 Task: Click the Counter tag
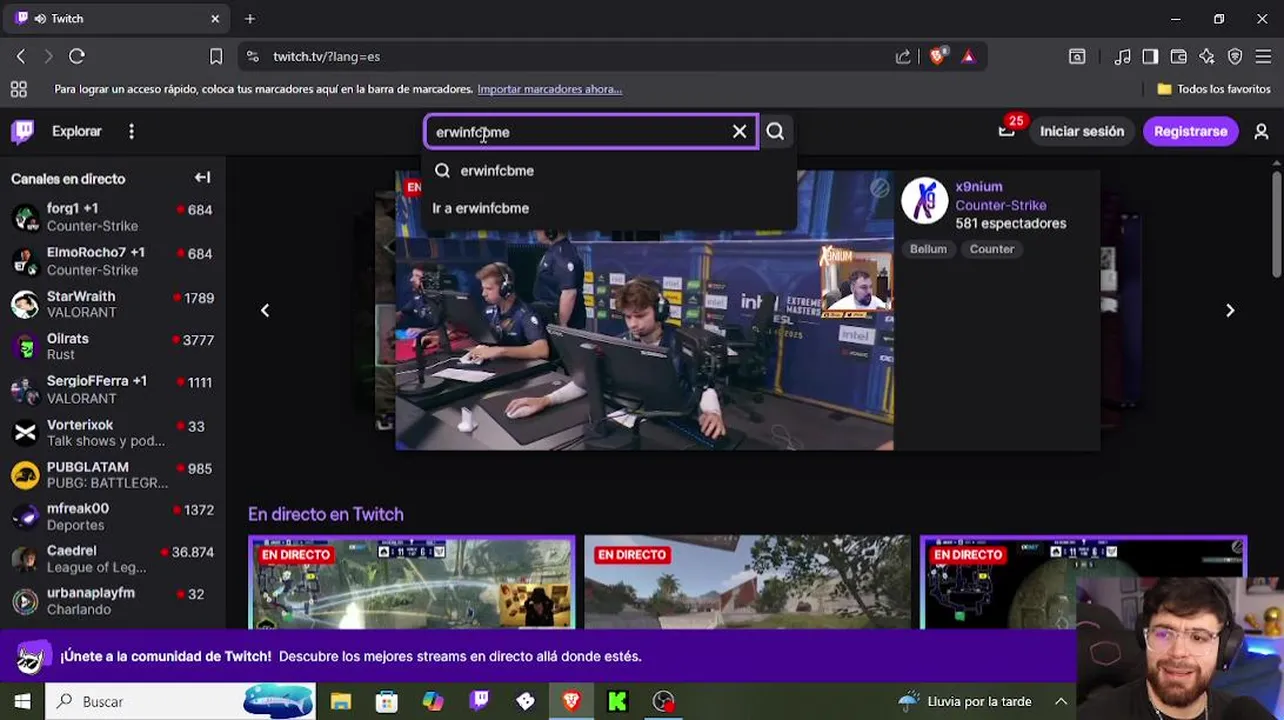tap(992, 249)
